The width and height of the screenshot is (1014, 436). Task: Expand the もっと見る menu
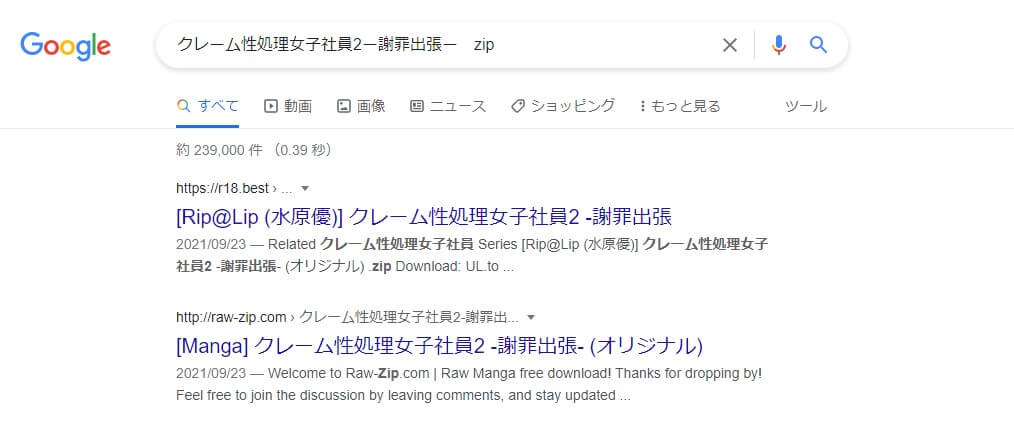coord(680,106)
